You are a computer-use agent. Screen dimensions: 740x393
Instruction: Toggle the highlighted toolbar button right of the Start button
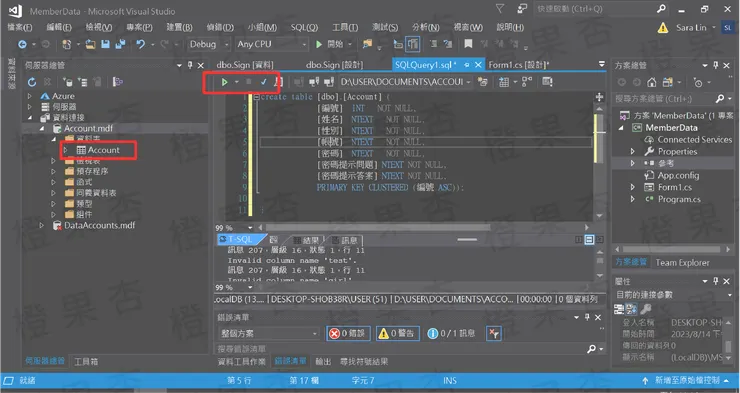pyautogui.click(x=413, y=44)
